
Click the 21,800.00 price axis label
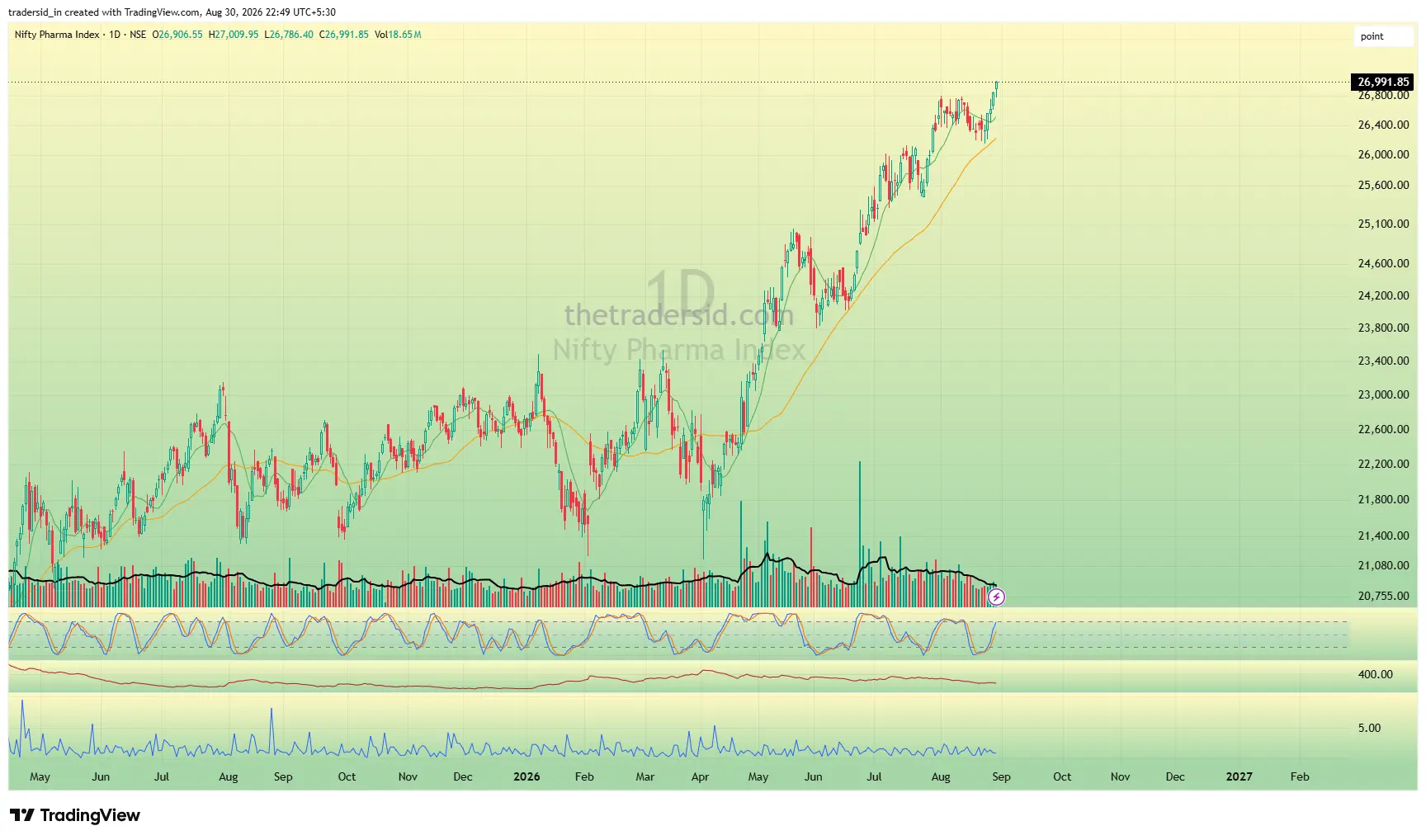coord(1383,499)
